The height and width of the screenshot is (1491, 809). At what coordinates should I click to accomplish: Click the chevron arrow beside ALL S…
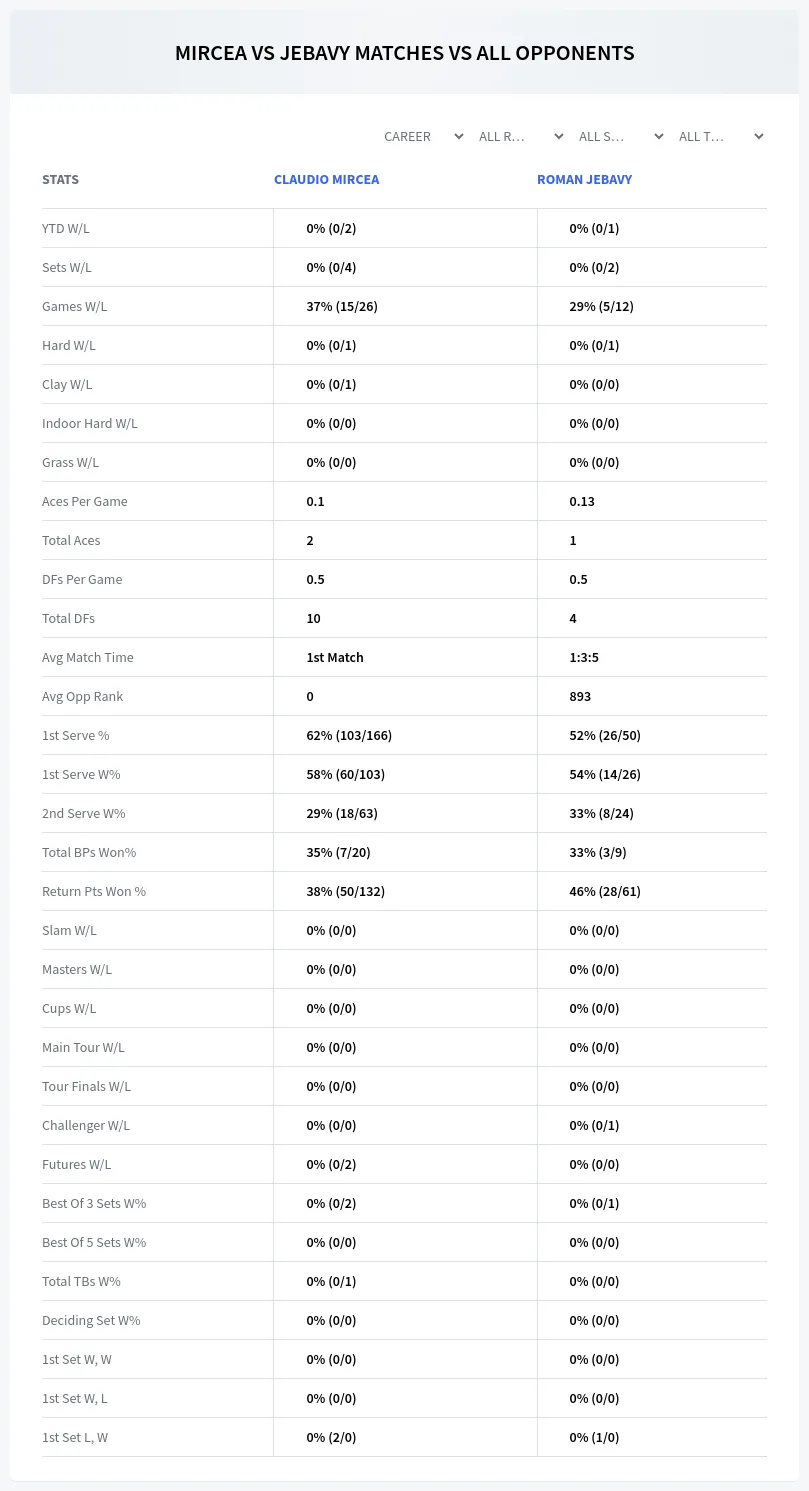(659, 136)
